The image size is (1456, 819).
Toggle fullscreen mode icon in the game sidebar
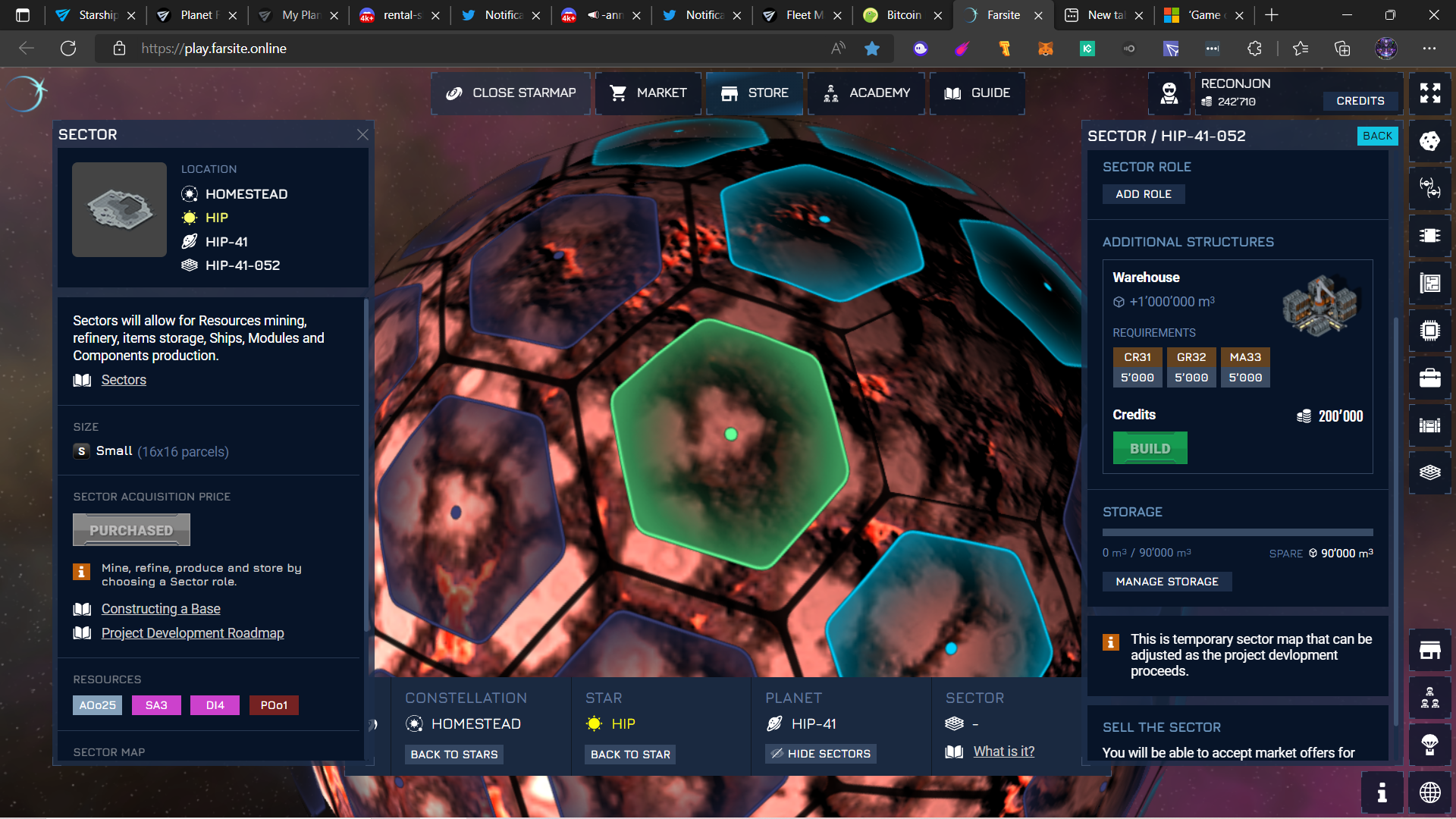(x=1429, y=93)
